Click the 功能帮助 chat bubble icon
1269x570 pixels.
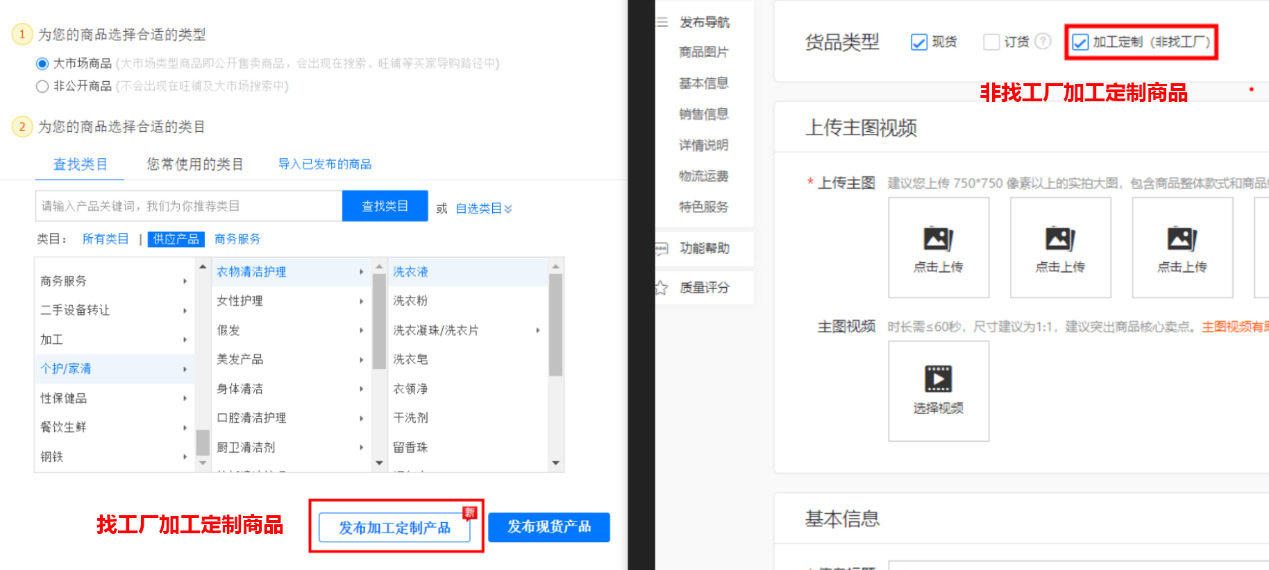pyautogui.click(x=661, y=248)
